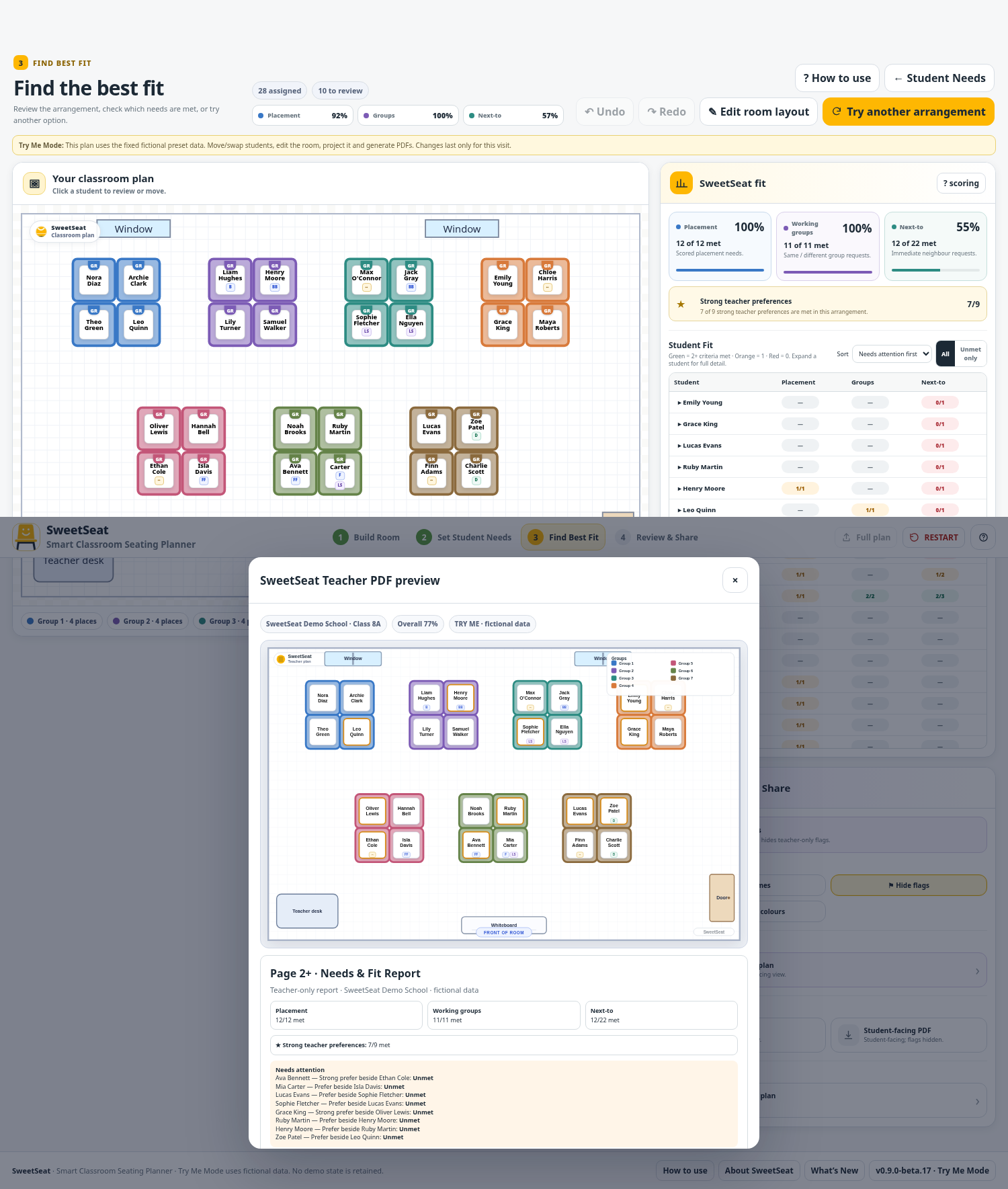This screenshot has height=1189, width=1008.
Task: Go to Review & Share step
Action: pos(657,537)
